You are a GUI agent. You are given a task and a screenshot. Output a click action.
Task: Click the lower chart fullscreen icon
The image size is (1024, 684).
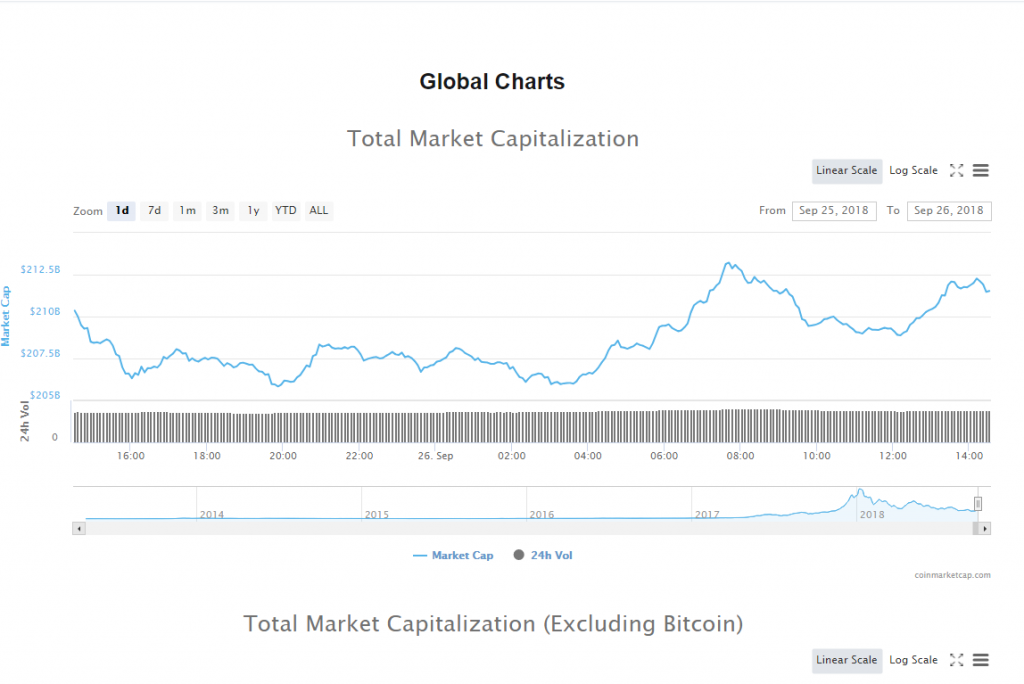coord(956,660)
